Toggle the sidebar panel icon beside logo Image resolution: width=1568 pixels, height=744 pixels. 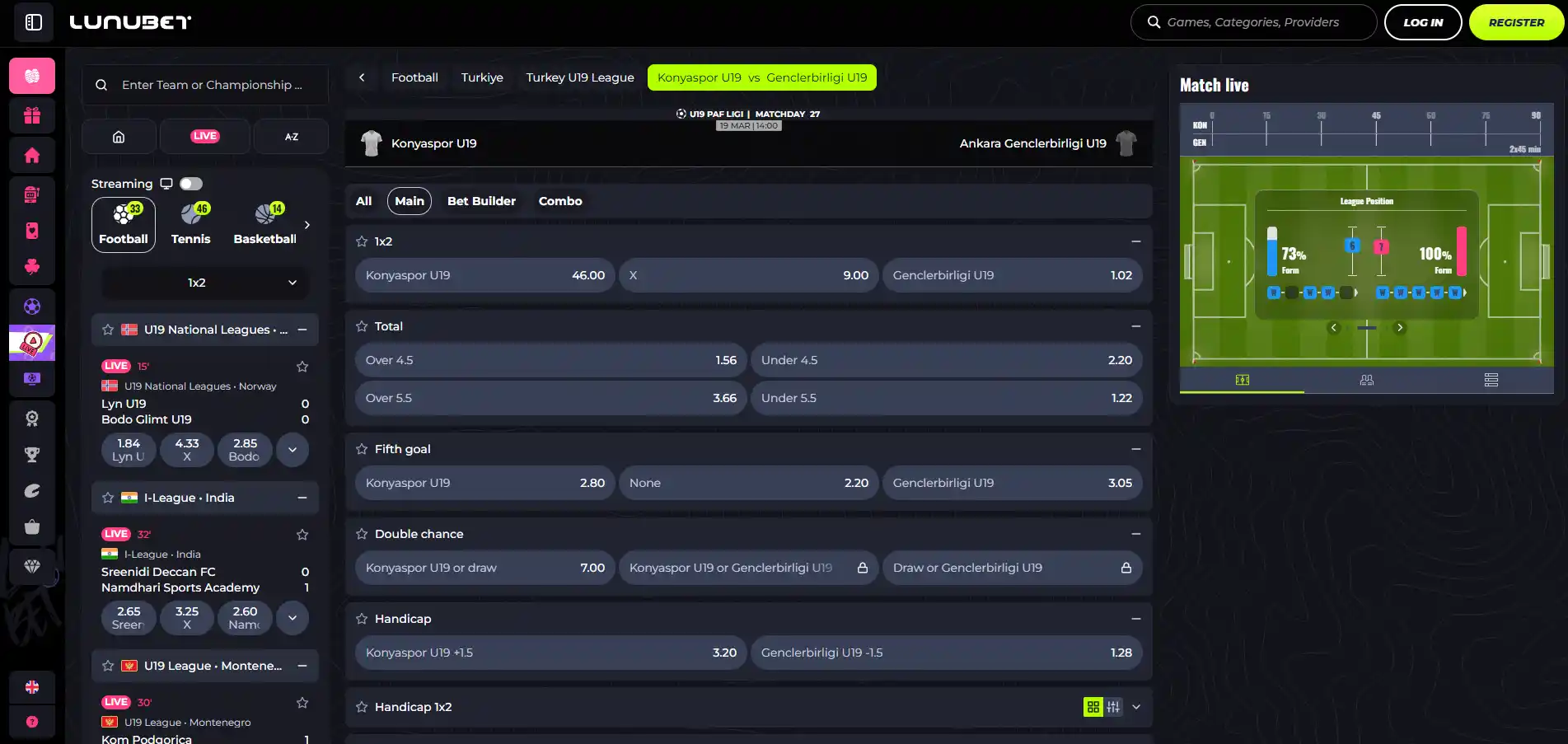pos(34,22)
